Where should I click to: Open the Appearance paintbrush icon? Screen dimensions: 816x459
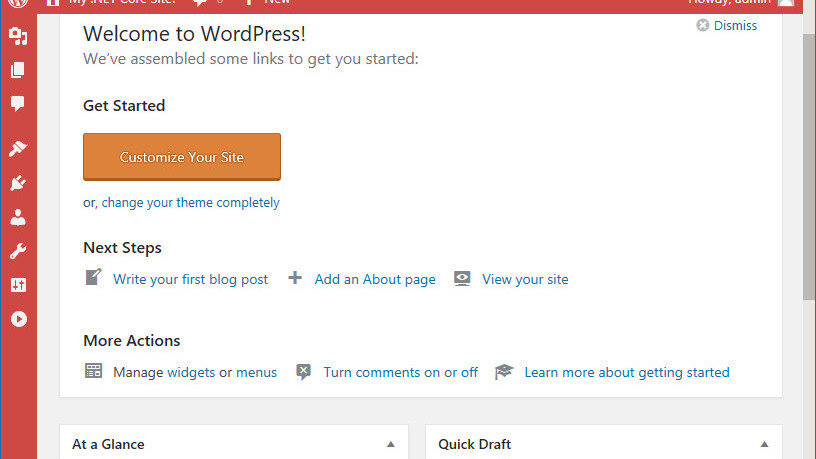point(18,149)
